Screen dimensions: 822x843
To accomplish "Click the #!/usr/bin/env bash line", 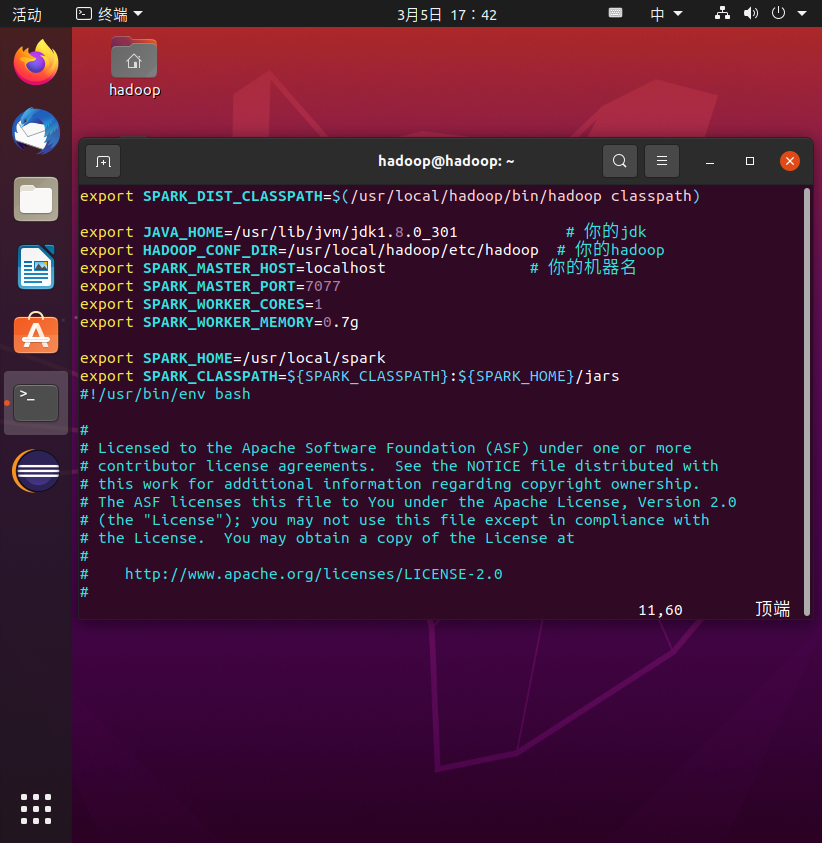I will [165, 395].
